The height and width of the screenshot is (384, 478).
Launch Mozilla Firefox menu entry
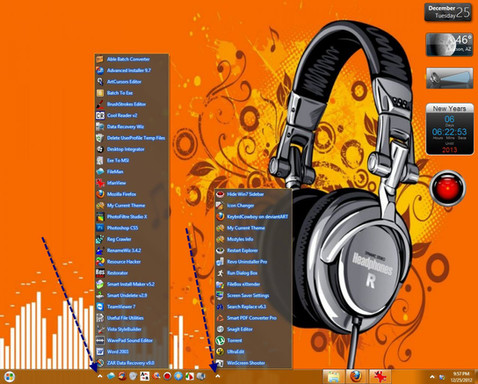pyautogui.click(x=121, y=194)
